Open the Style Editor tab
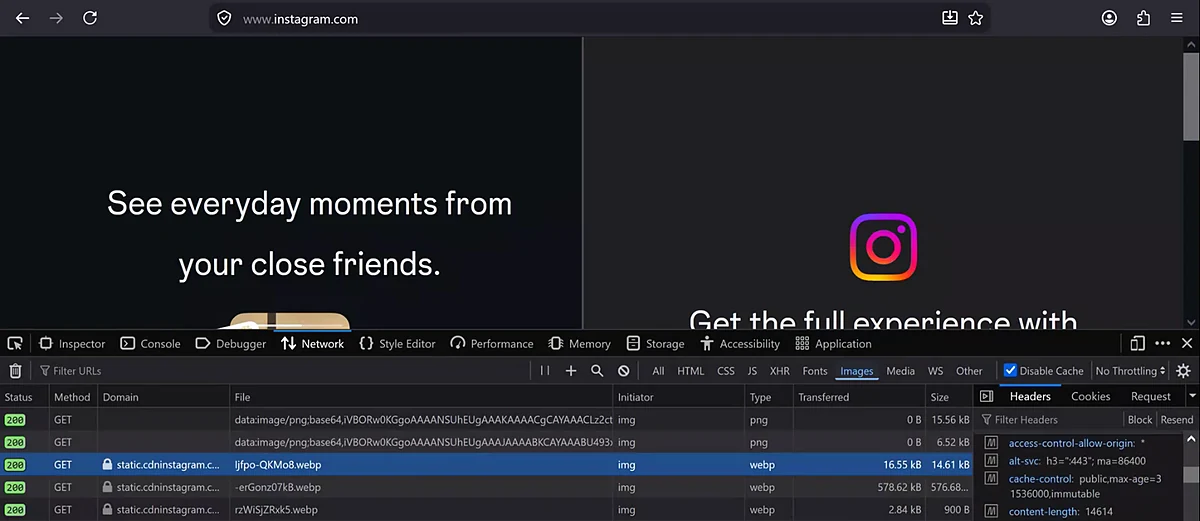 point(397,343)
